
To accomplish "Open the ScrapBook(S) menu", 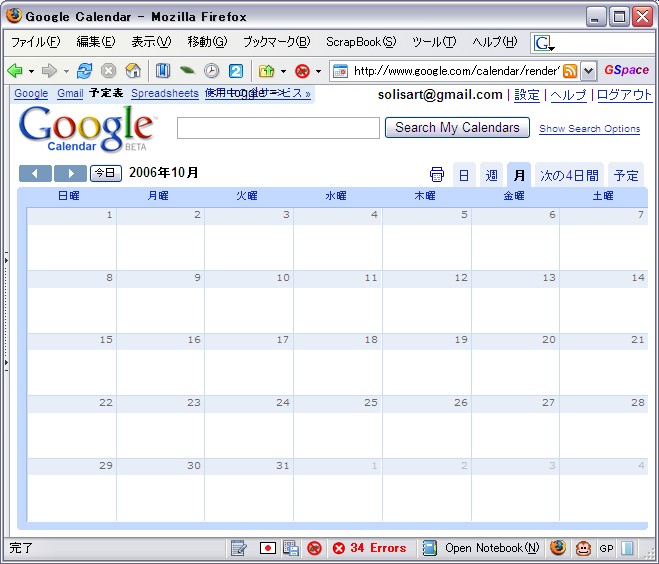I will [361, 42].
